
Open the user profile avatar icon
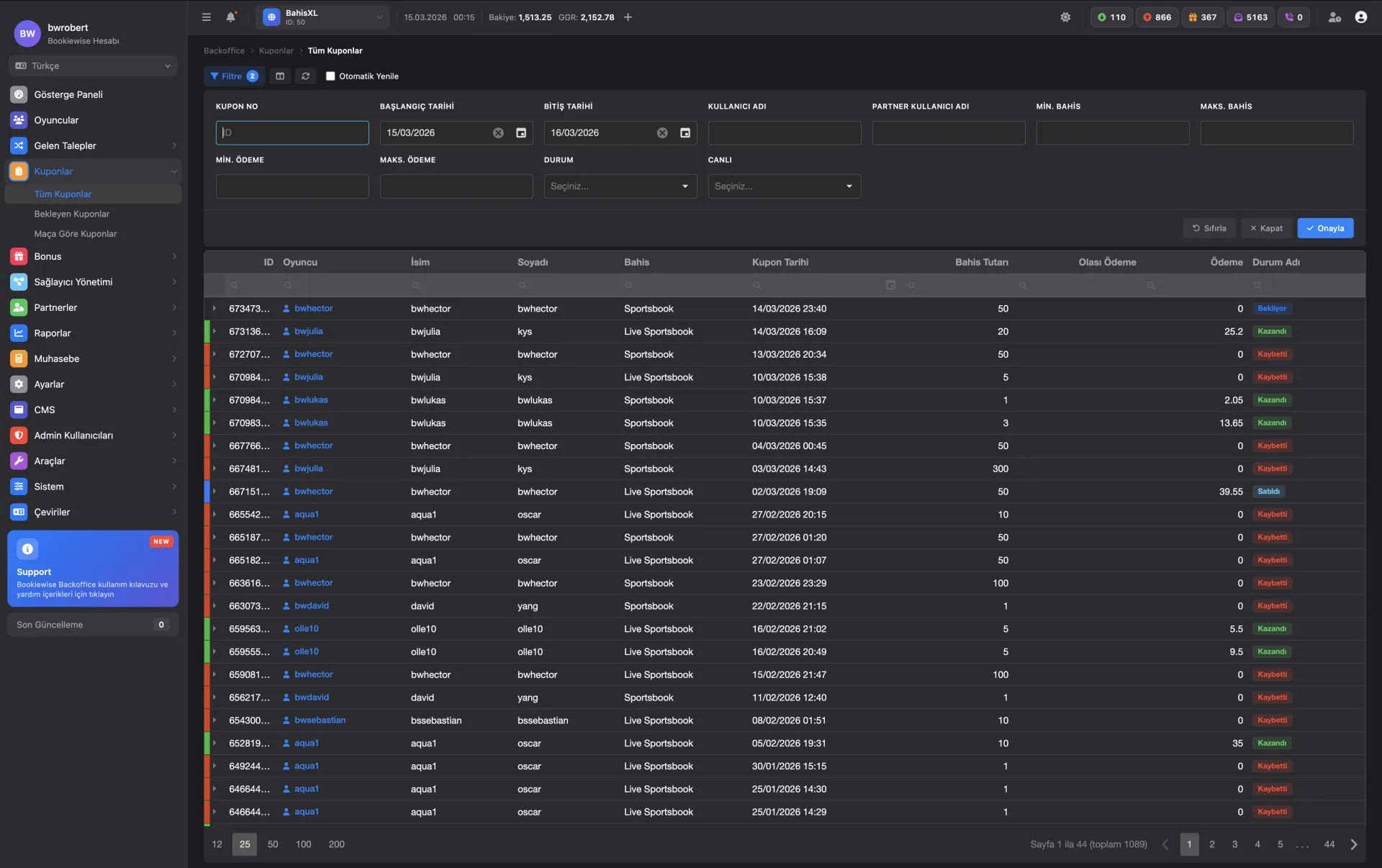(x=1360, y=17)
